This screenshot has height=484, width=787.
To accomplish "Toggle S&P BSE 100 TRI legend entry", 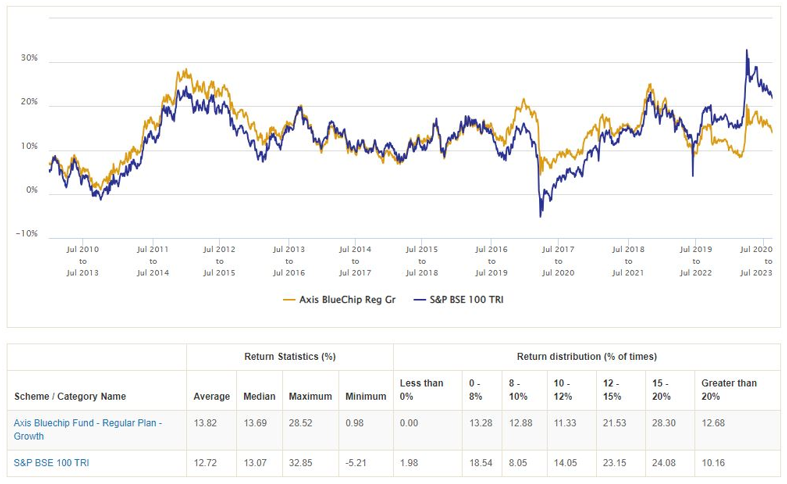I will (458, 300).
